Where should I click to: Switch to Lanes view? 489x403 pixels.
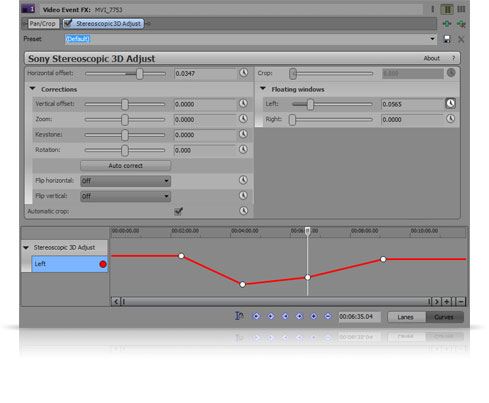click(x=406, y=317)
